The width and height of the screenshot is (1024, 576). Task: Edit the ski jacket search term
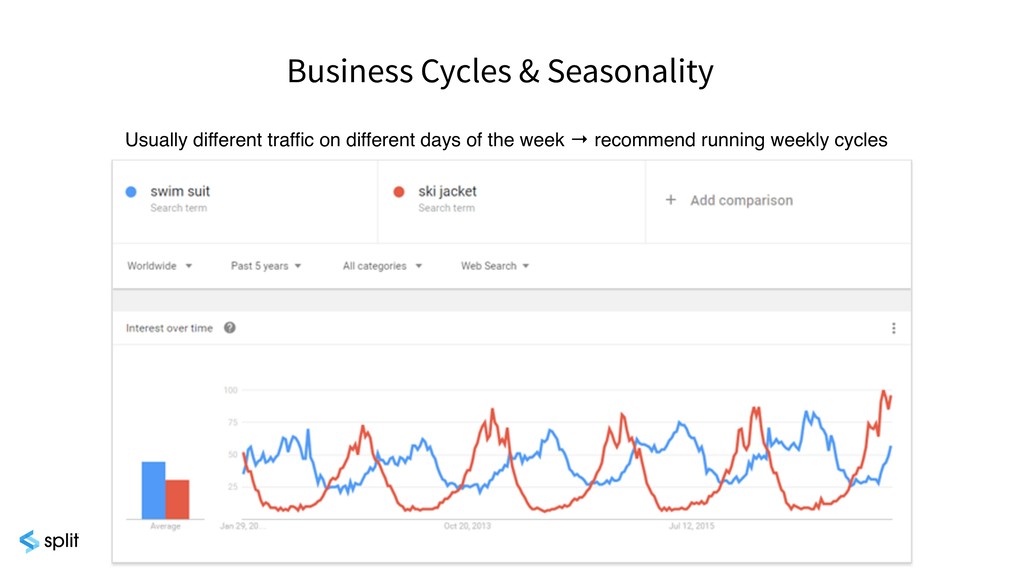coord(447,191)
